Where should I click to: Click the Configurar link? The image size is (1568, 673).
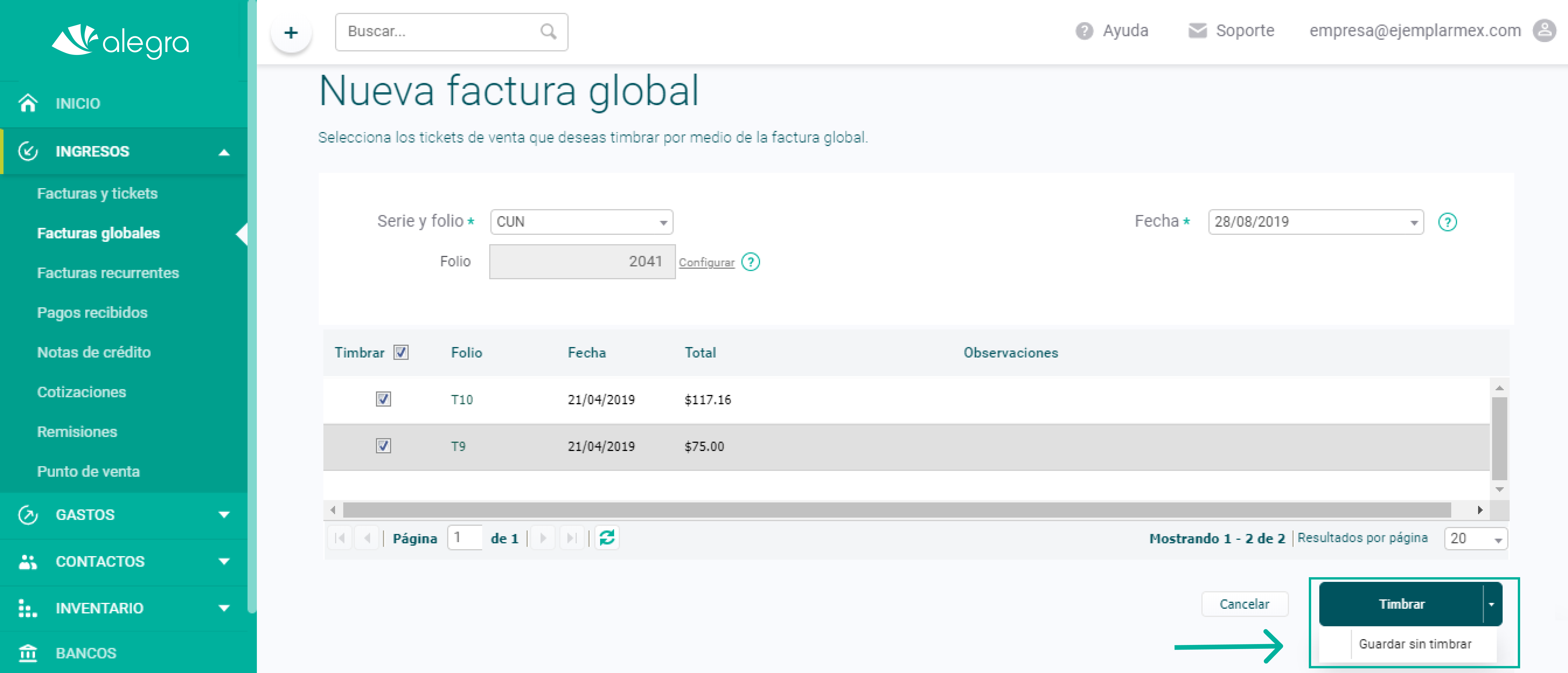[x=707, y=263]
